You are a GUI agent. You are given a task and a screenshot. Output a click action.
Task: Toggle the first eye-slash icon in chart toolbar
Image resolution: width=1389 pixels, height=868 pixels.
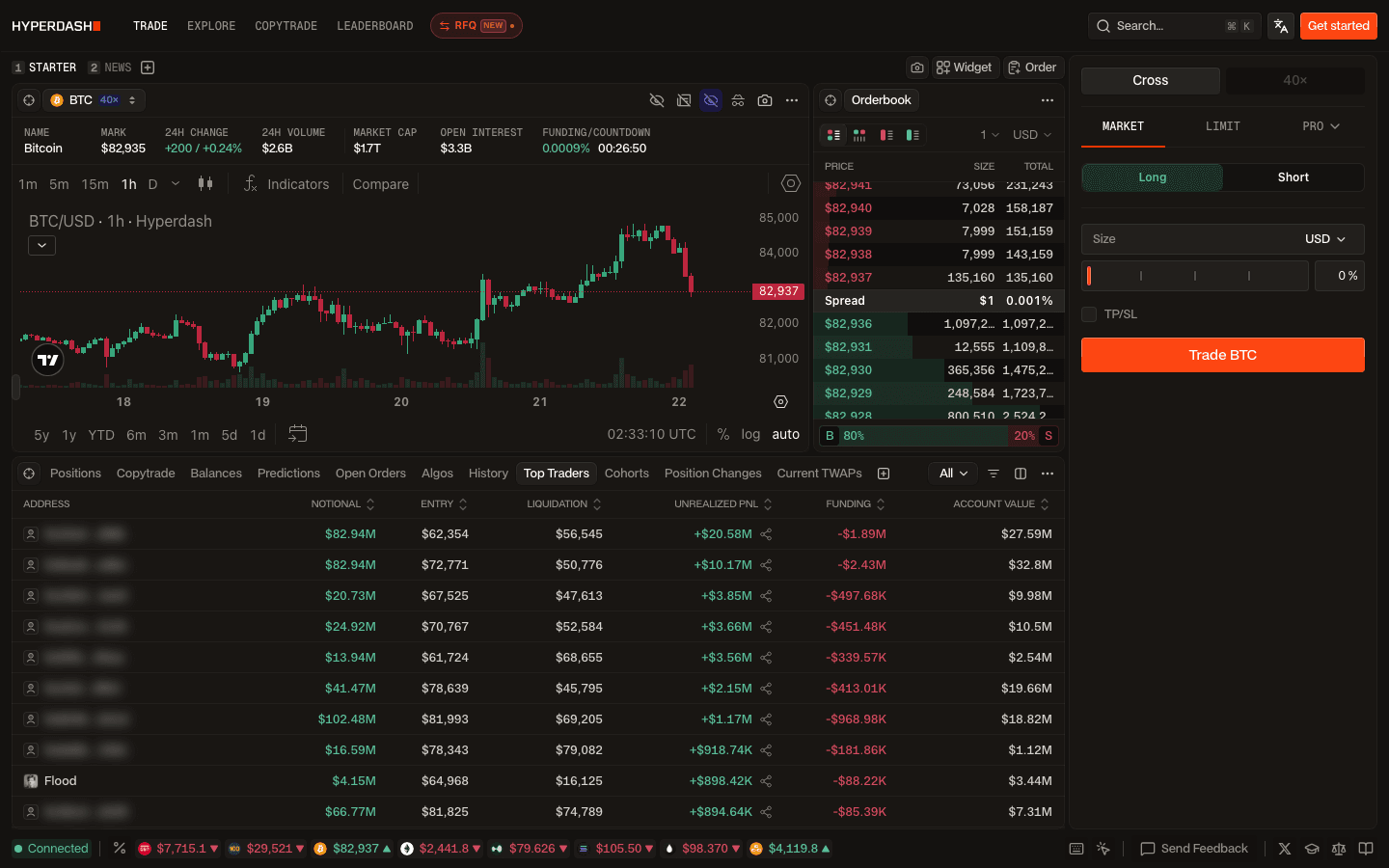coord(657,100)
